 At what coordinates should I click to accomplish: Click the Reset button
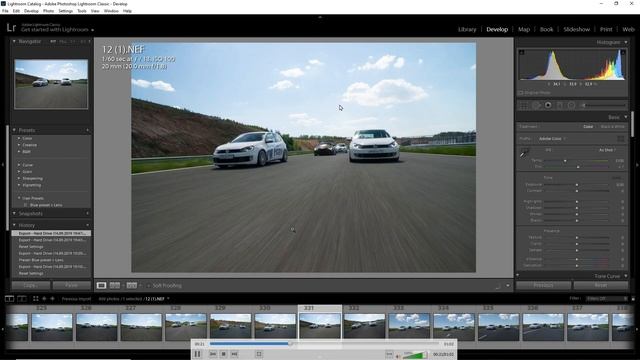[600, 285]
